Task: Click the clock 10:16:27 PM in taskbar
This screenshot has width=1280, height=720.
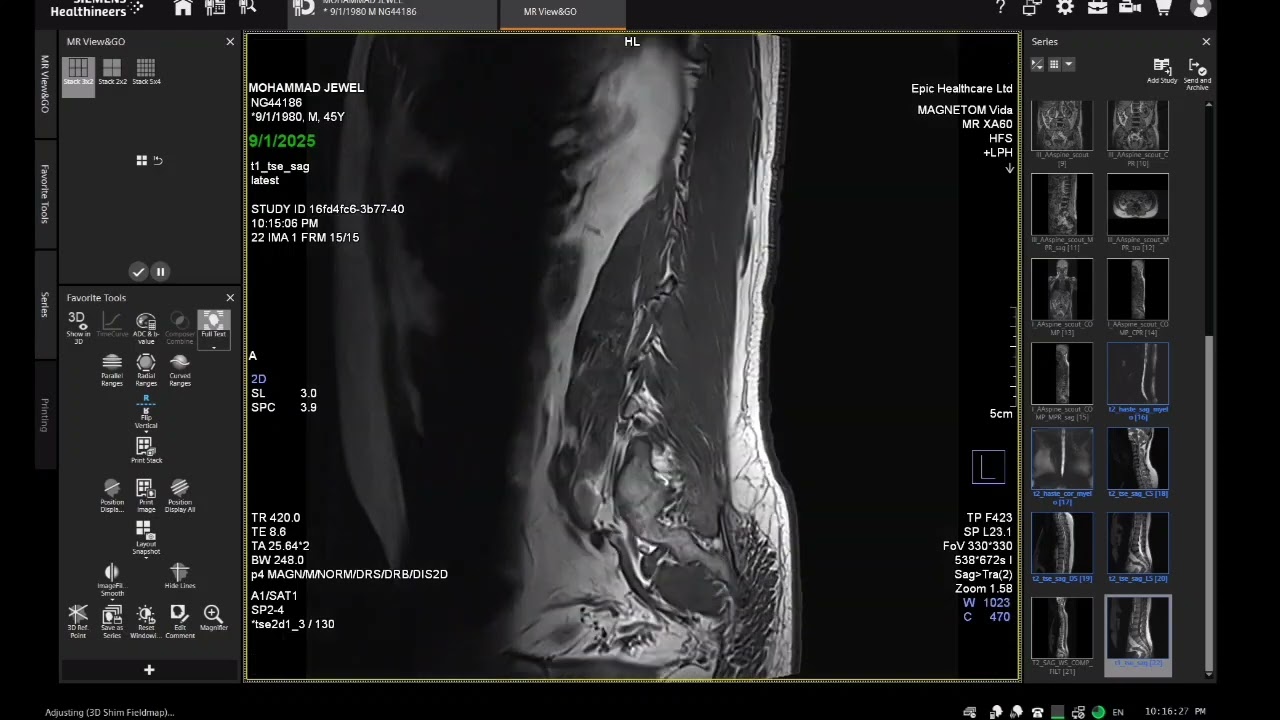Action: tap(1175, 712)
